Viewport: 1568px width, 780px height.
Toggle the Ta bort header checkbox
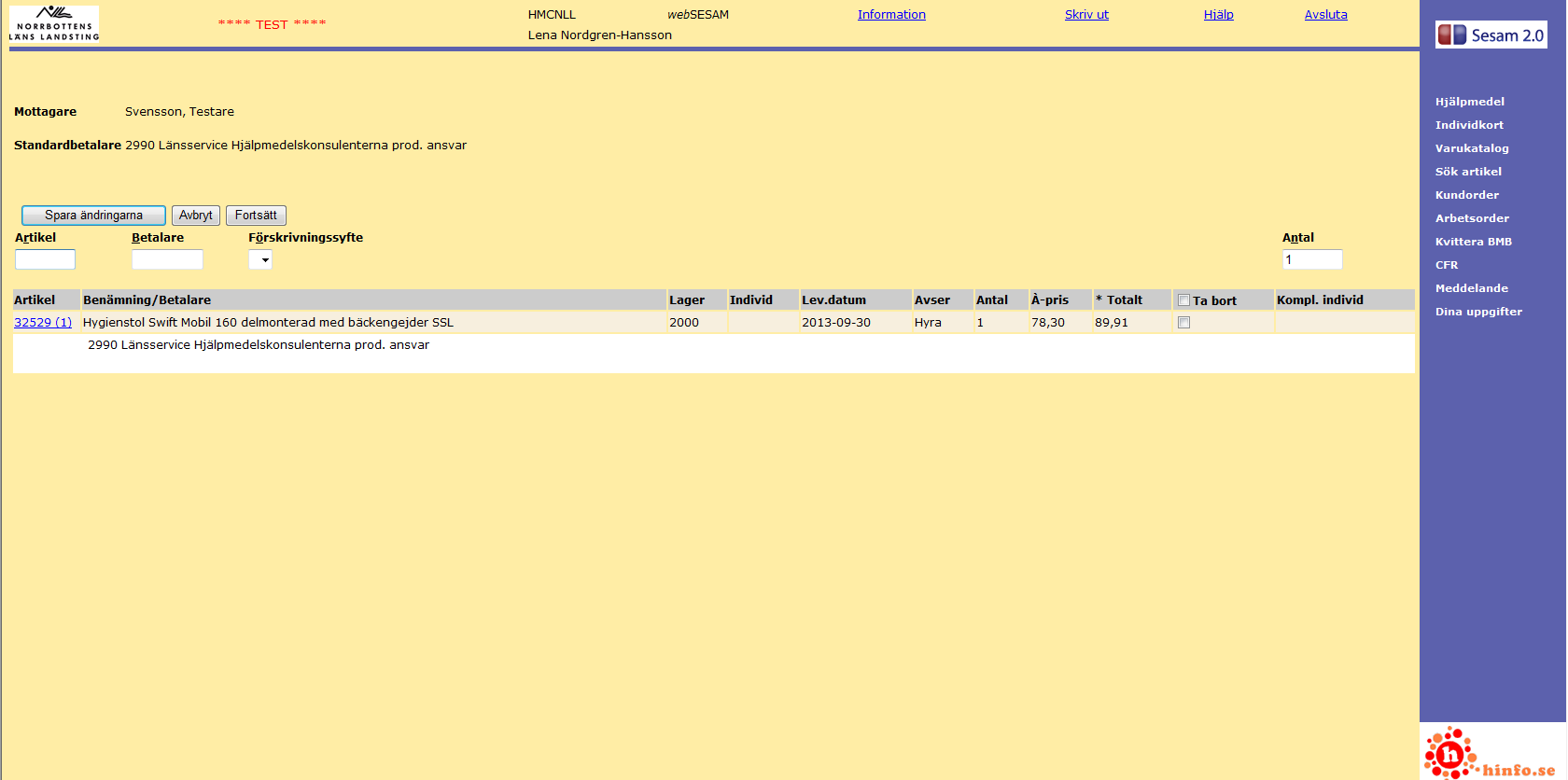[x=1183, y=300]
